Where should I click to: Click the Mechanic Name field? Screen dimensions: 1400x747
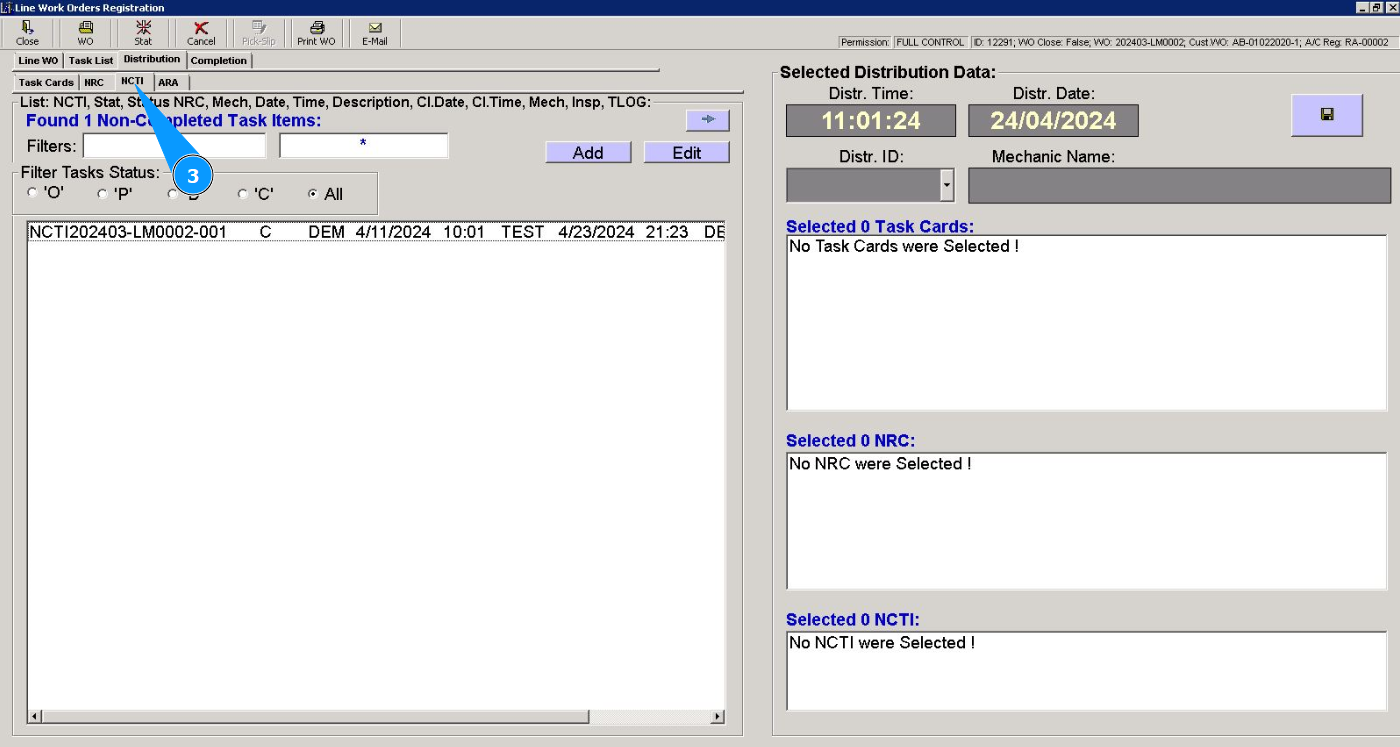[x=1179, y=185]
